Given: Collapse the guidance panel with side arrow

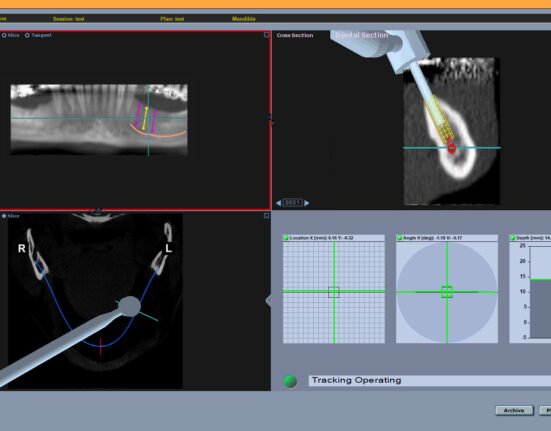Looking at the screenshot, I should pos(269,301).
